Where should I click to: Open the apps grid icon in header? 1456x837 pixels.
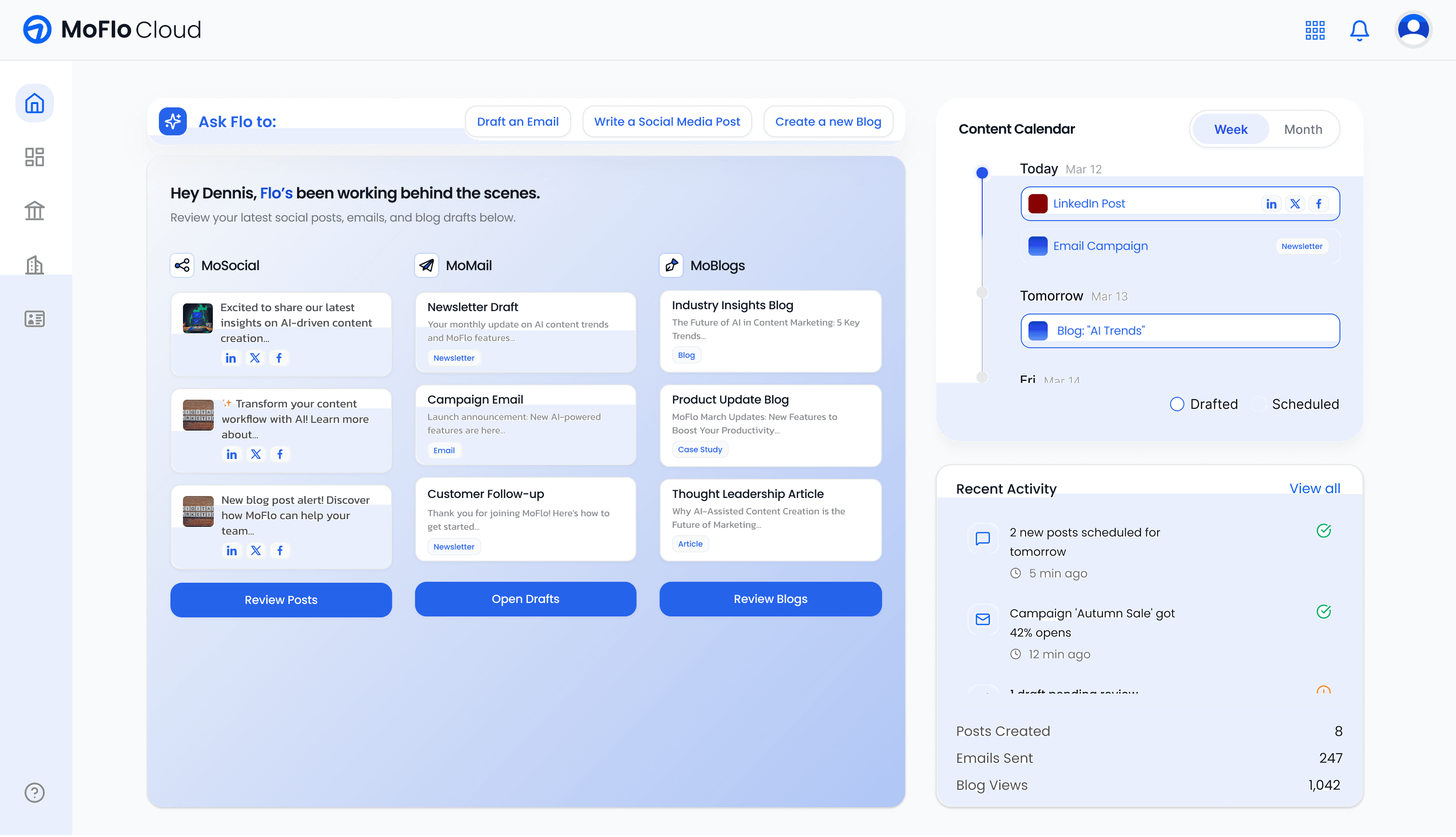pyautogui.click(x=1314, y=30)
